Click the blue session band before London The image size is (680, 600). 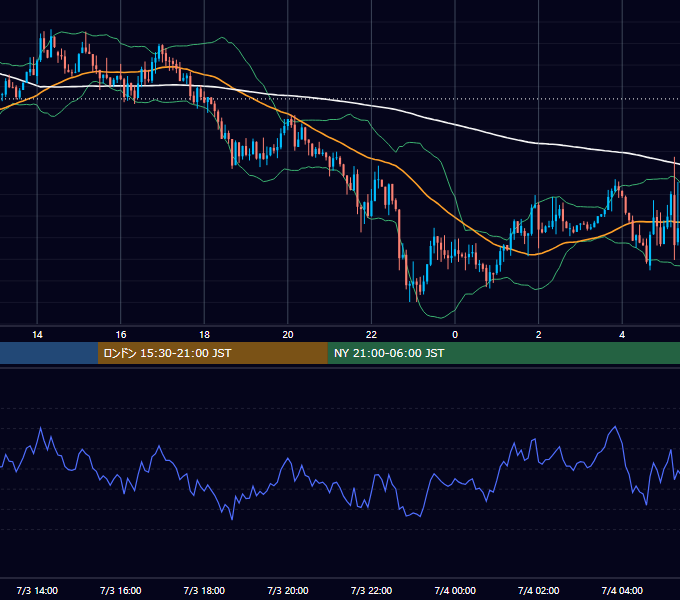pyautogui.click(x=49, y=353)
